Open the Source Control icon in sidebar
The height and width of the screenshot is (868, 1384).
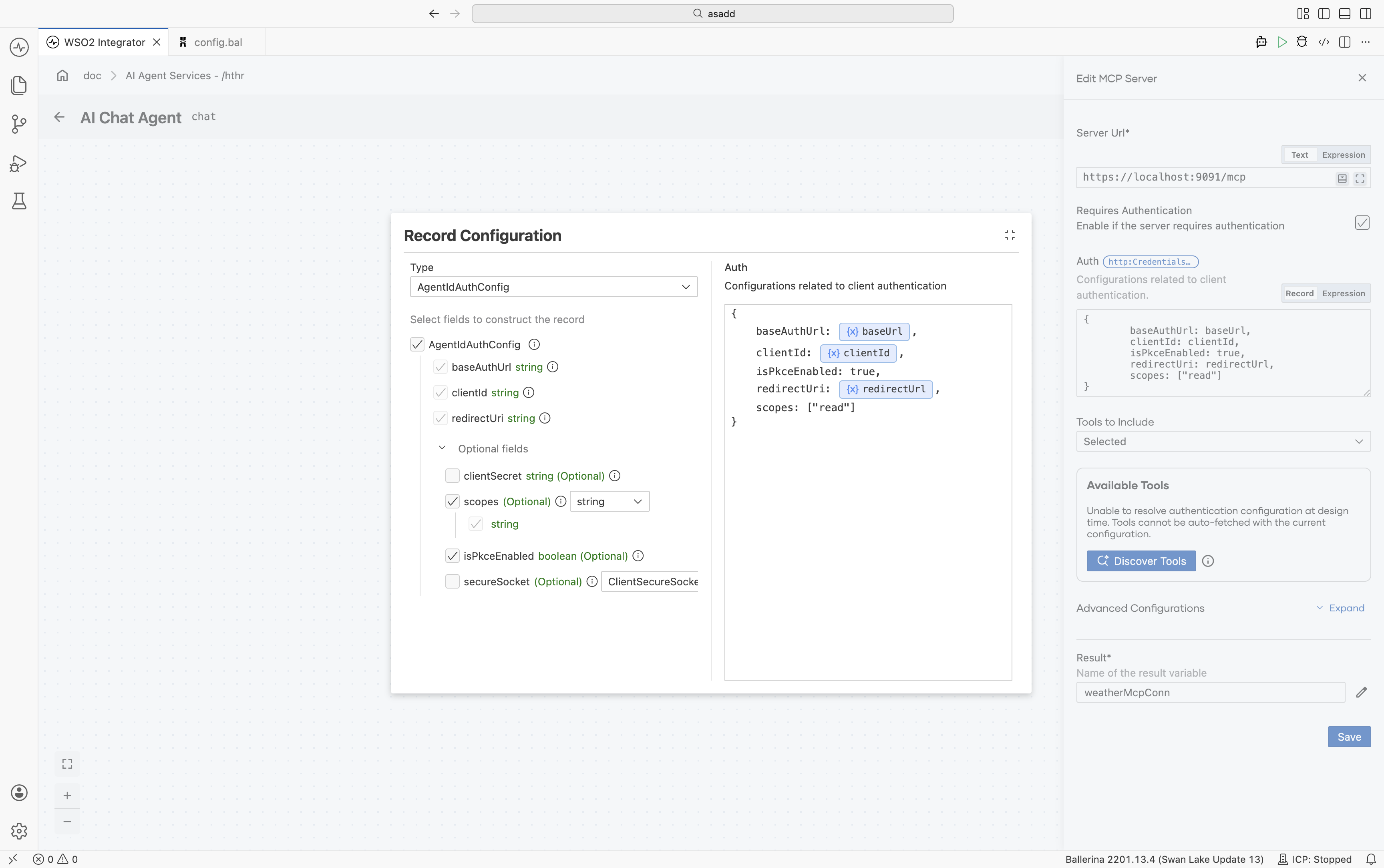click(x=19, y=124)
